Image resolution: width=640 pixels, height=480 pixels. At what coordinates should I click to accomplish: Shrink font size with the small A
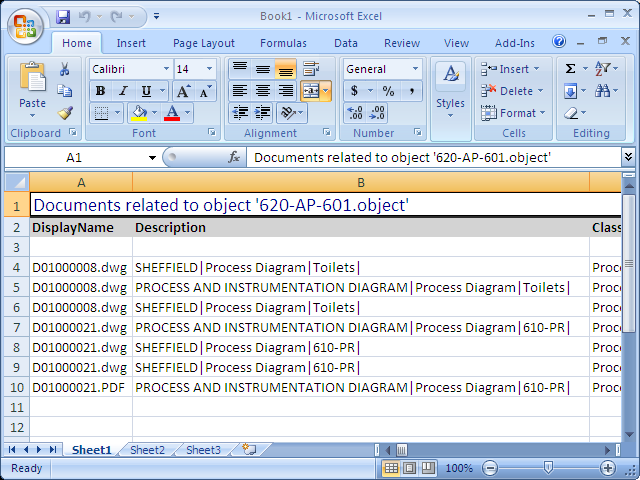(x=205, y=91)
